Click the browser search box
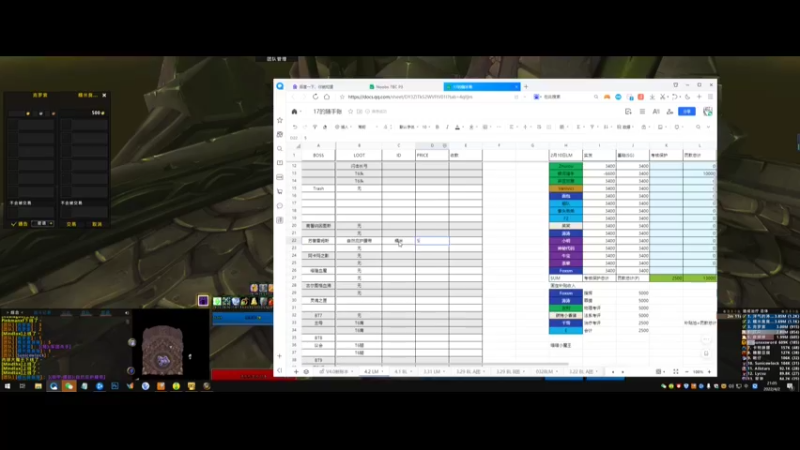This screenshot has width=800, height=450. (x=566, y=97)
